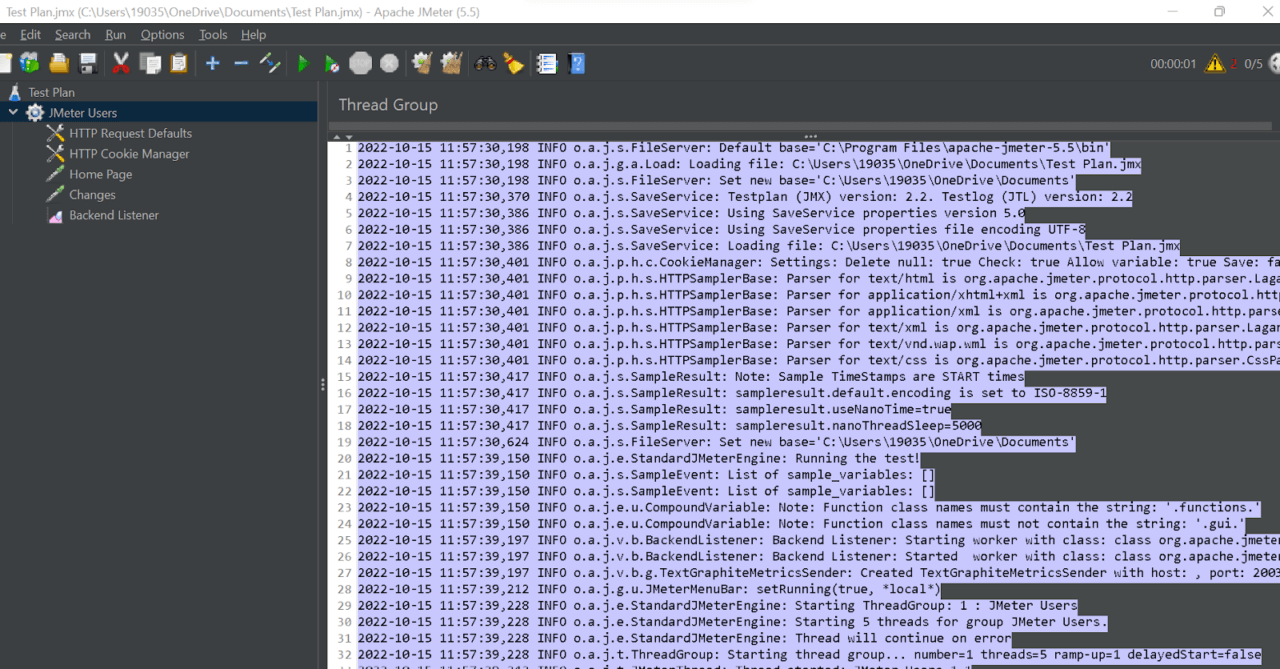1280x669 pixels.
Task: Click the Start no pauses icon
Action: click(330, 62)
